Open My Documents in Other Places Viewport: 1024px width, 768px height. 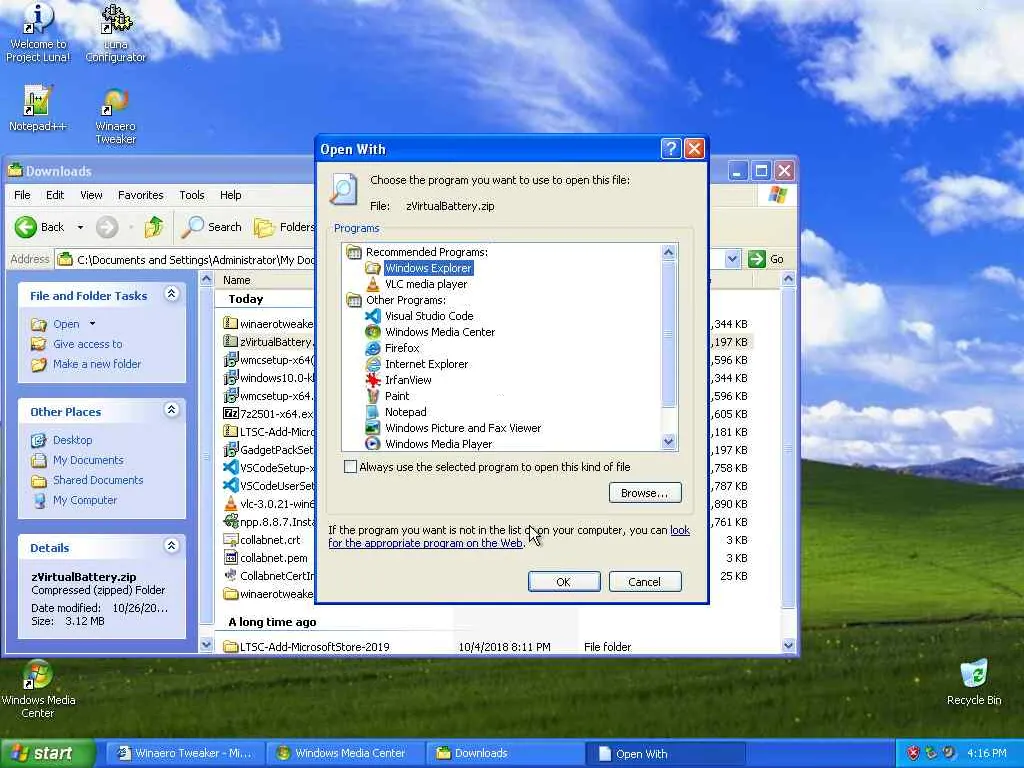[x=88, y=460]
